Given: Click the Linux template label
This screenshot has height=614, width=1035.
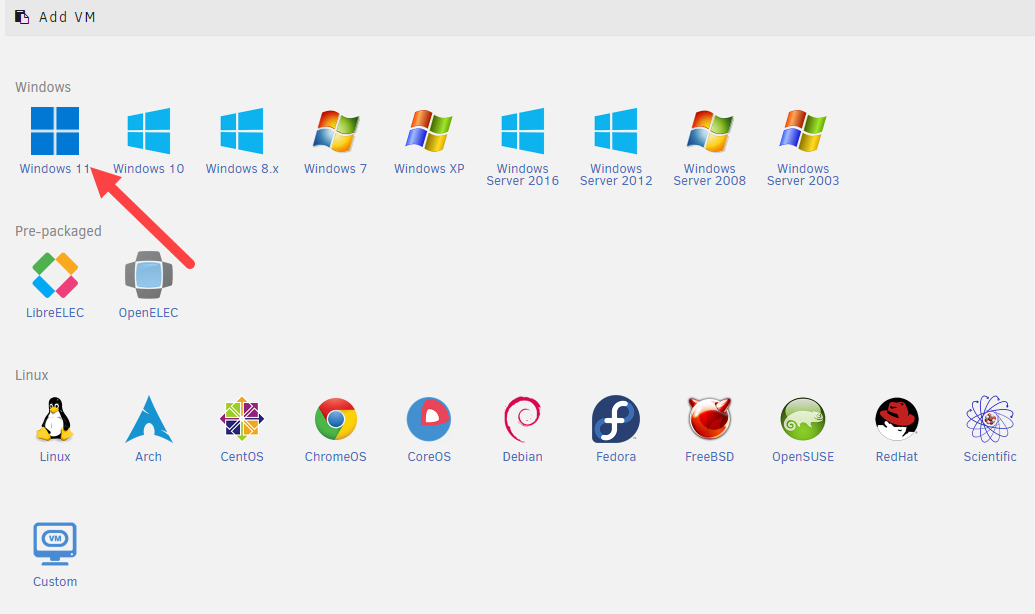Looking at the screenshot, I should (55, 457).
